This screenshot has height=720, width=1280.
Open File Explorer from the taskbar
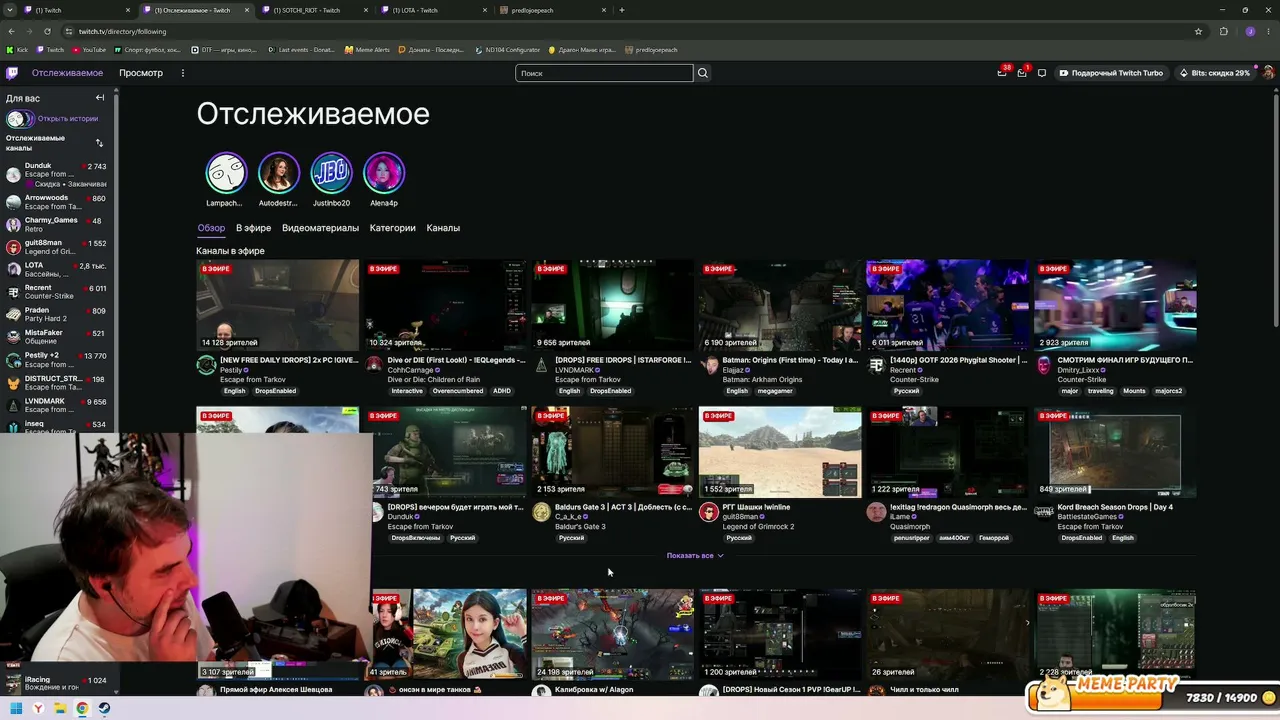point(60,708)
